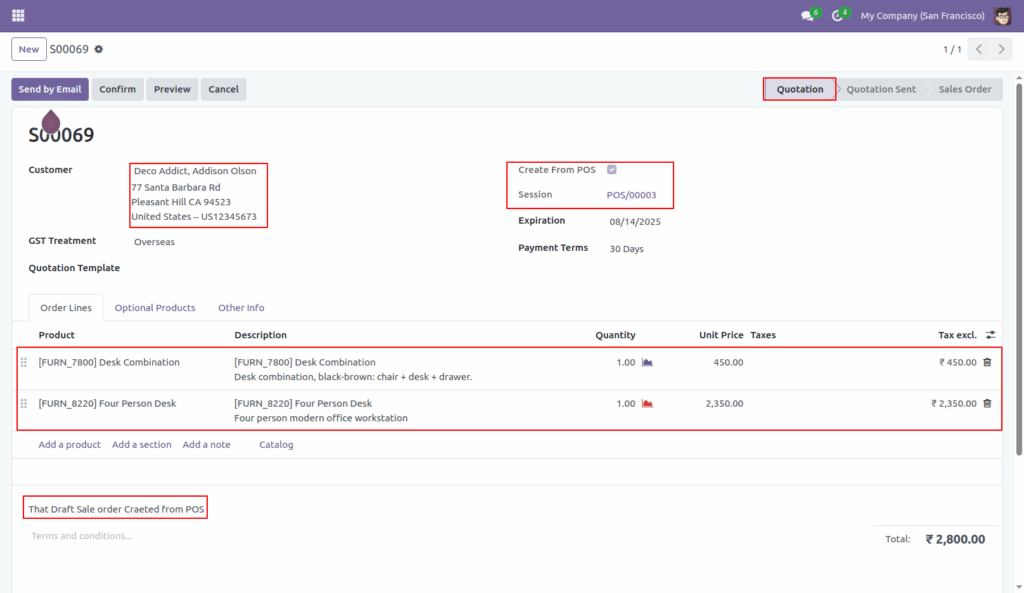Open the Activities clock icon showing 4
The width and height of the screenshot is (1024, 593).
(840, 15)
